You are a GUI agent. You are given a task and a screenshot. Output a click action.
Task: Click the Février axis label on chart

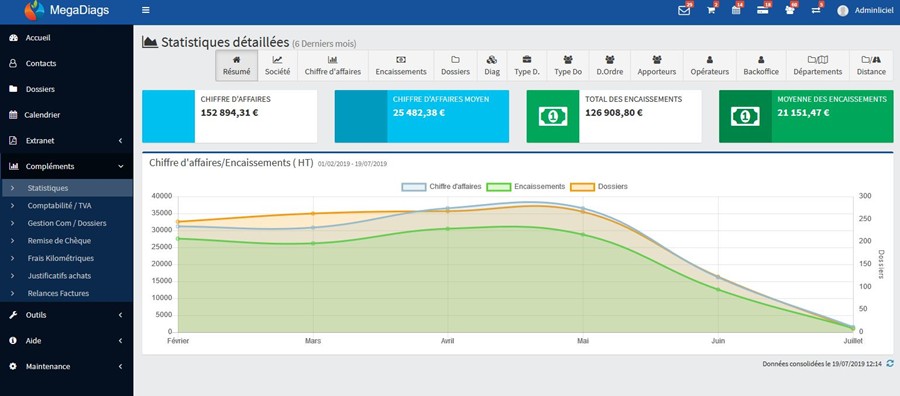point(178,341)
